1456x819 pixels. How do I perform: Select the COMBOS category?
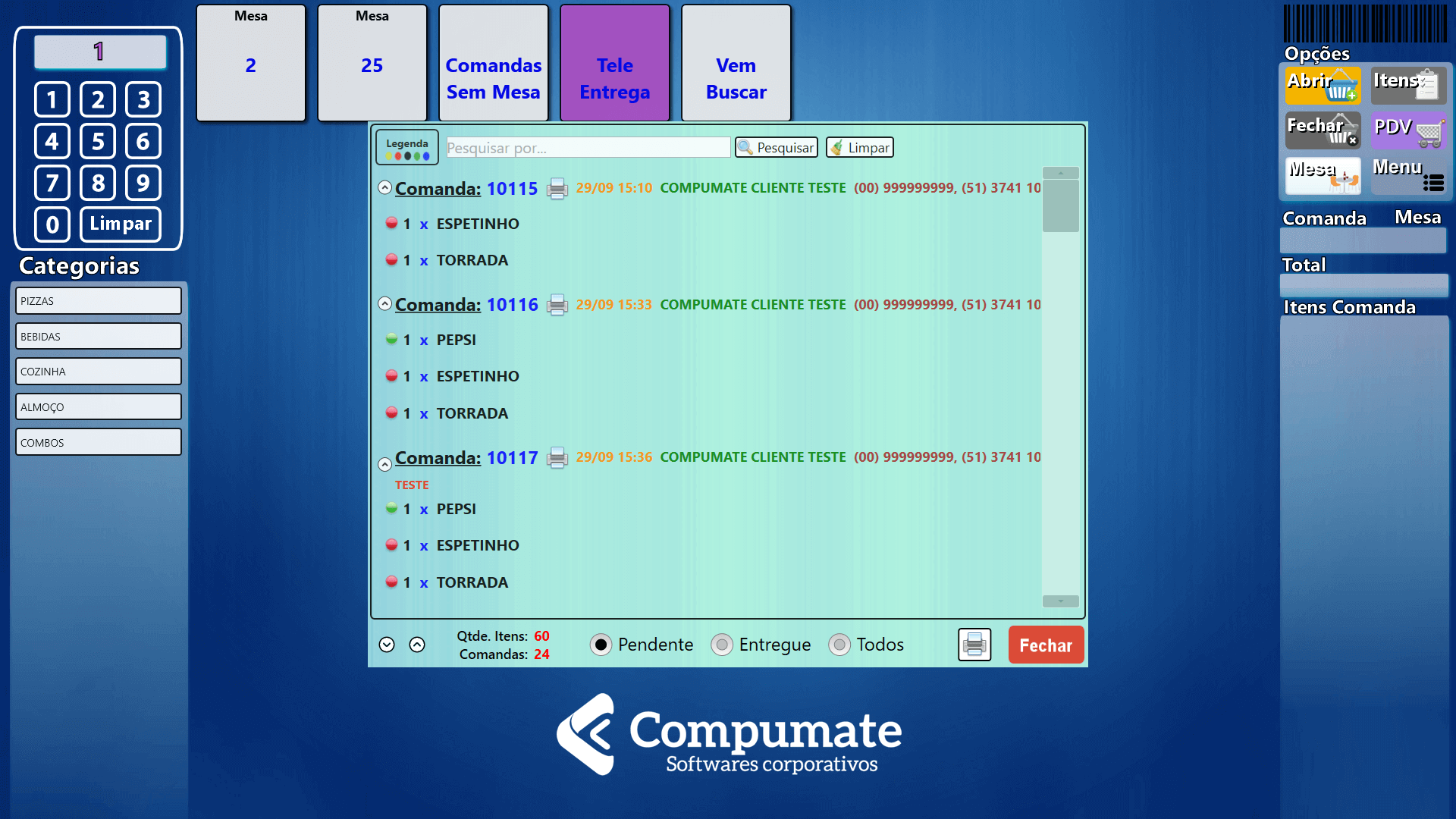point(99,443)
